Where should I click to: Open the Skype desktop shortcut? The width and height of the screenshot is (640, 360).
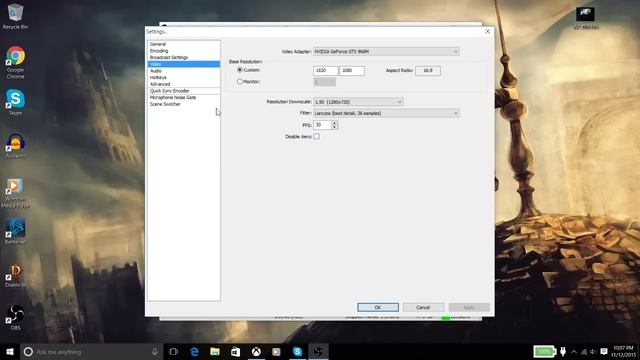pos(16,102)
